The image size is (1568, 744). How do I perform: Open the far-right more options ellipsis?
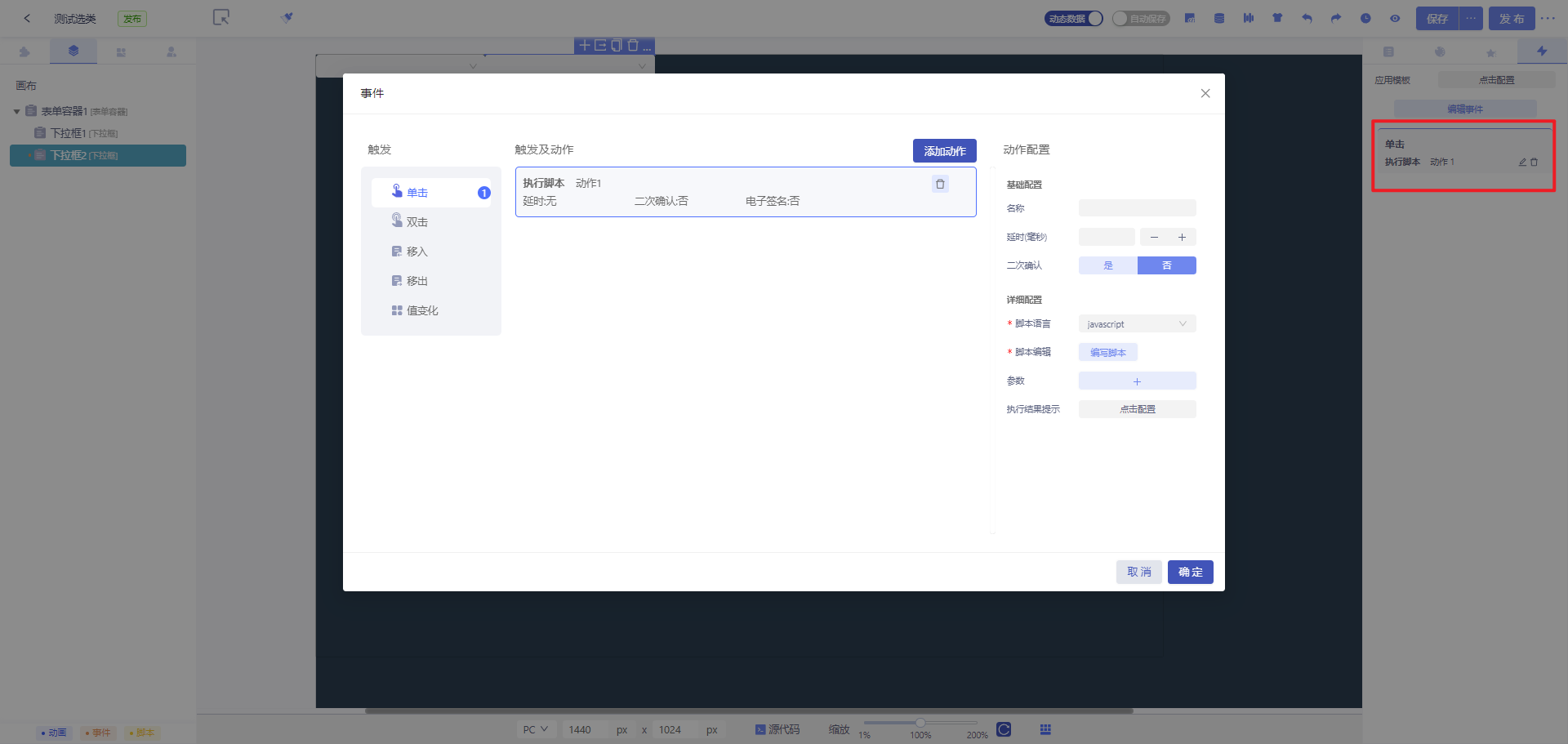[x=1548, y=18]
